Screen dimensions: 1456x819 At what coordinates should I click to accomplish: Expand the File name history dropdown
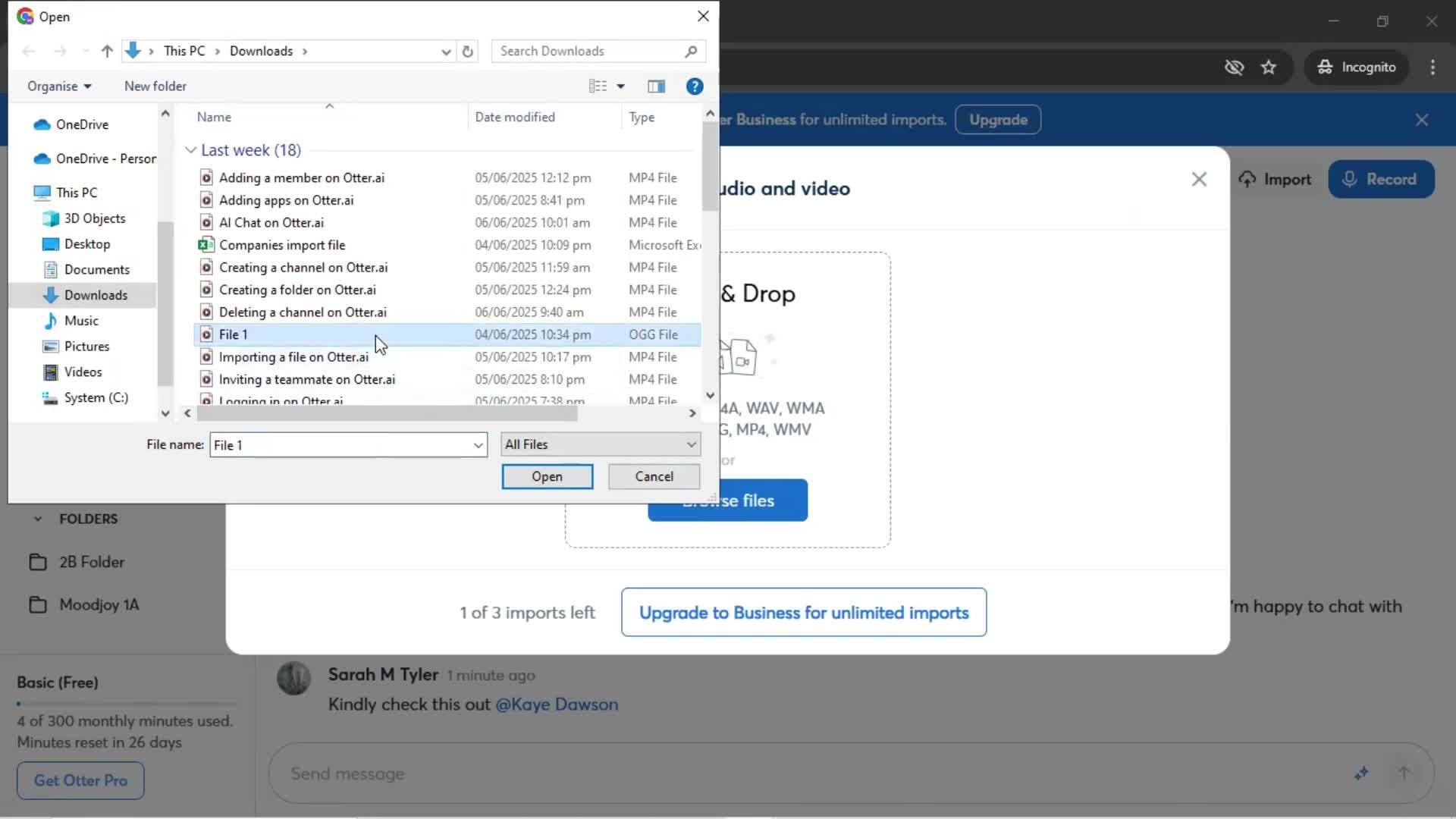click(479, 445)
